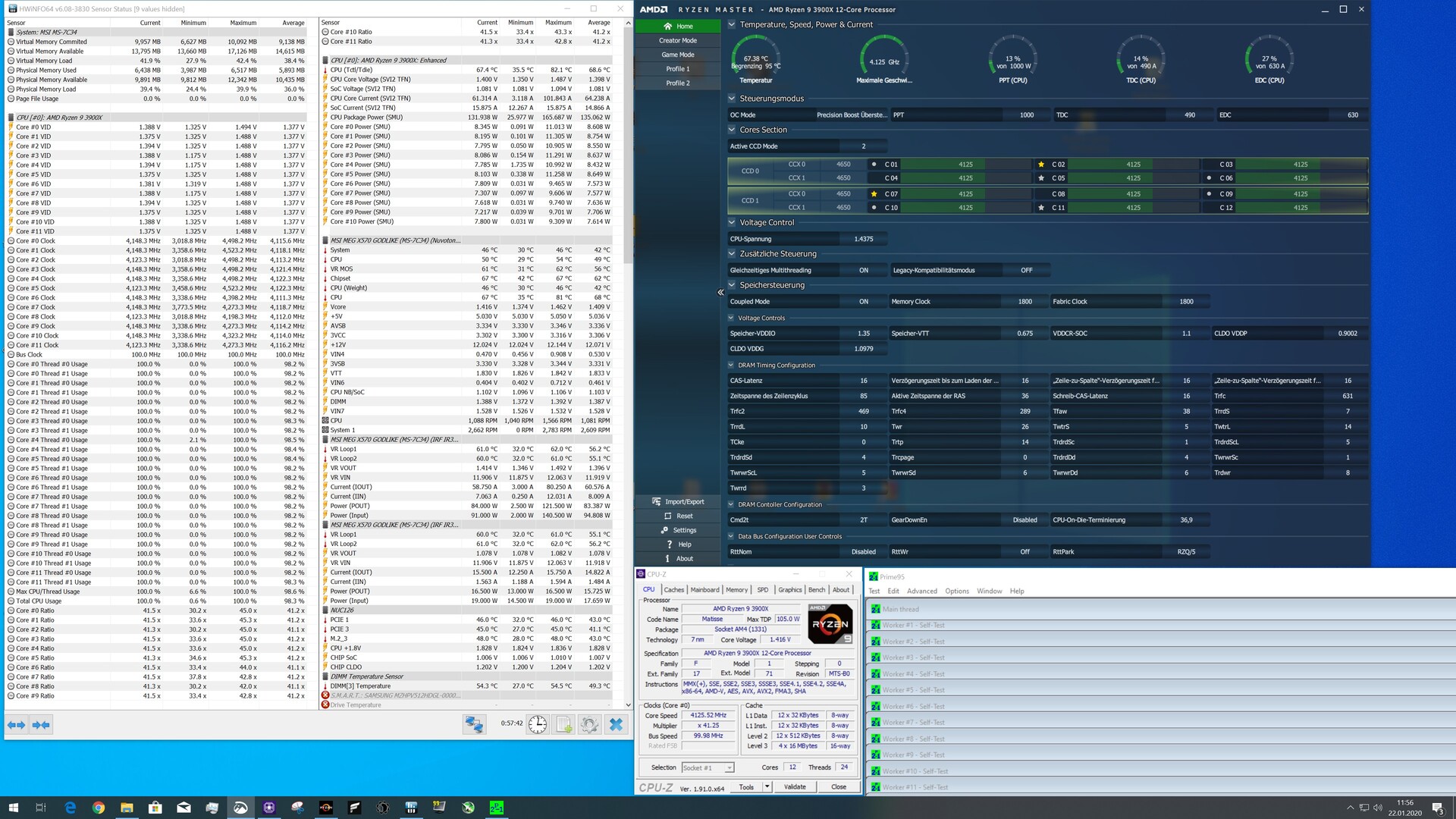
Task: Click HWiNFO expand columns arrows icon
Action: pos(16,725)
